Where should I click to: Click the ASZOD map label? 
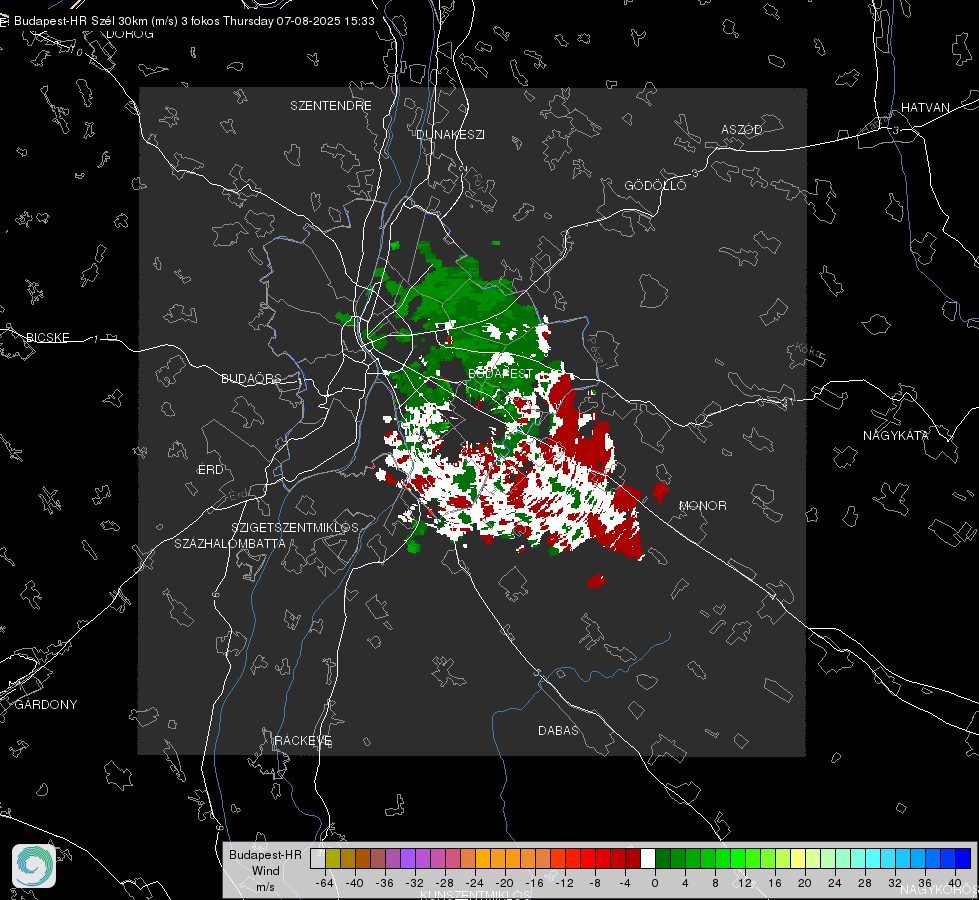click(x=742, y=130)
